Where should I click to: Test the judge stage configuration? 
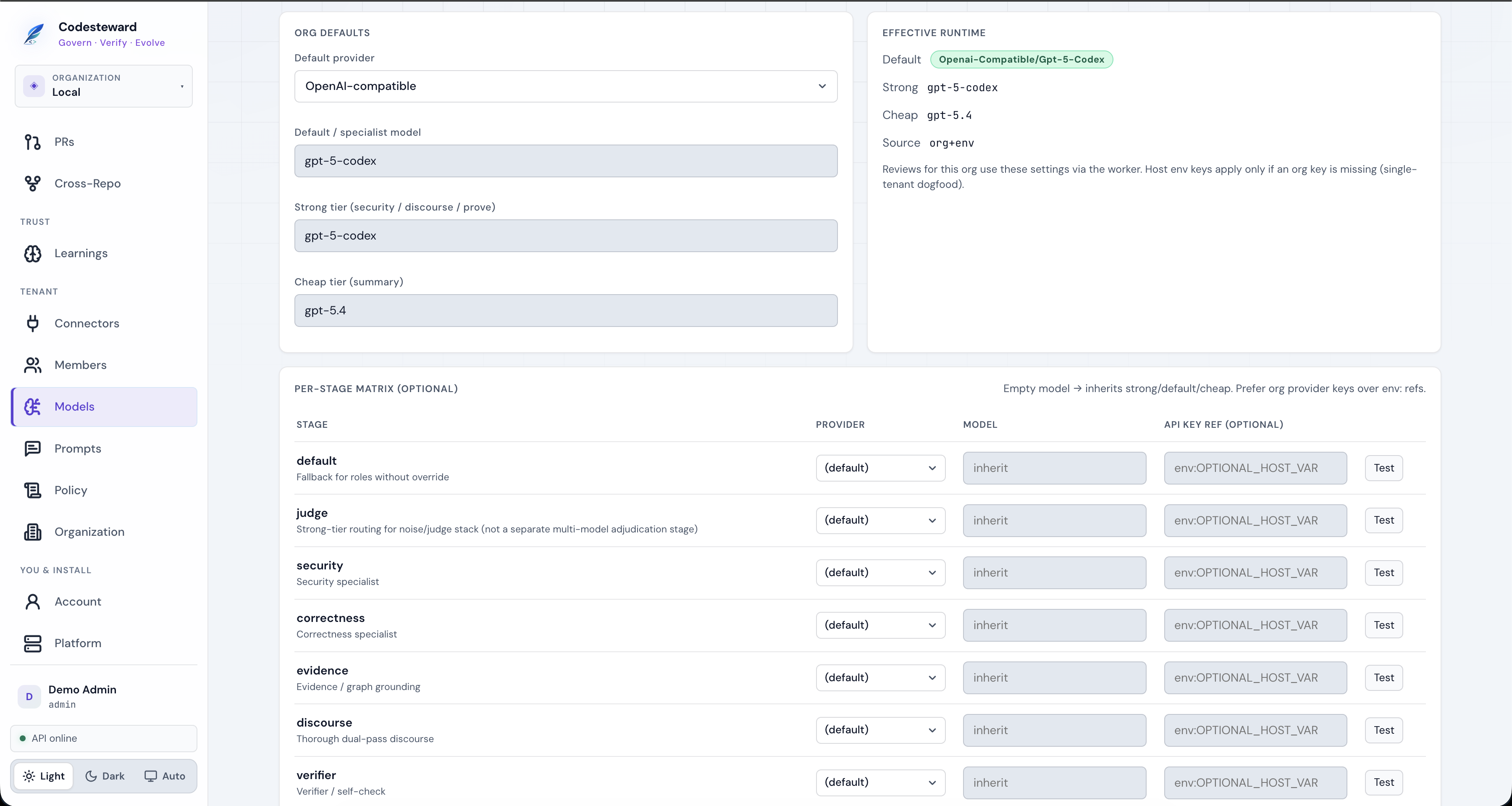point(1383,521)
